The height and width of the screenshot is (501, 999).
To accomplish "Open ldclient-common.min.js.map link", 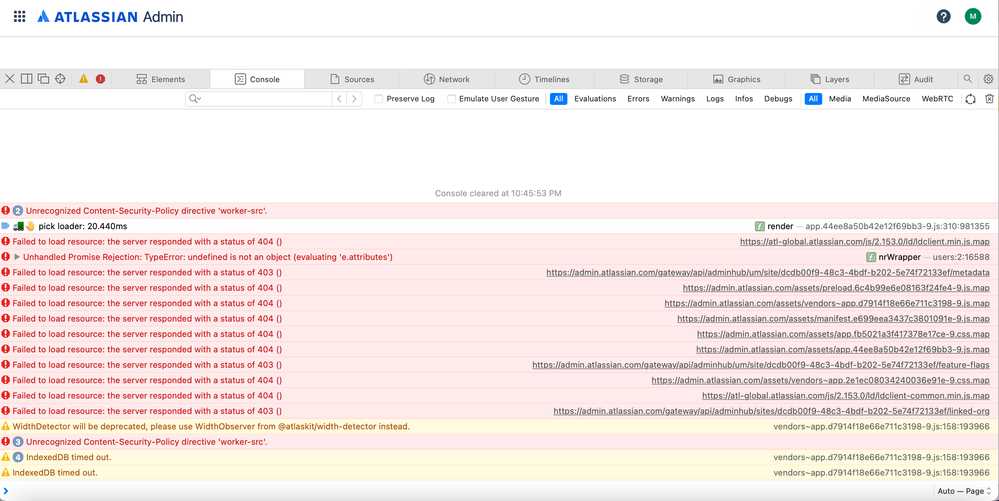I will pyautogui.click(x=845, y=396).
